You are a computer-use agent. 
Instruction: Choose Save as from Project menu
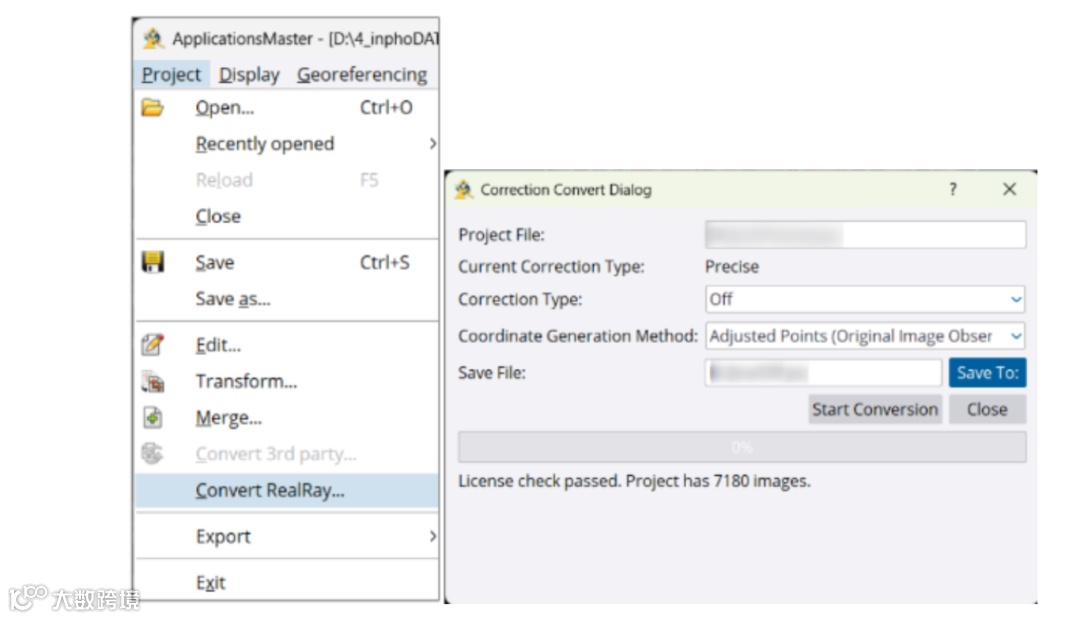233,298
